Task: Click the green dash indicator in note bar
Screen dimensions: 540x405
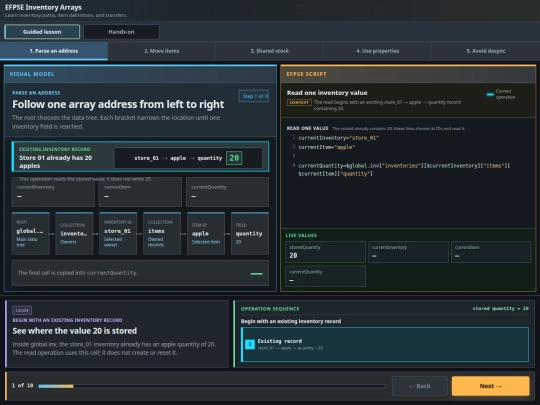Action: (257, 274)
